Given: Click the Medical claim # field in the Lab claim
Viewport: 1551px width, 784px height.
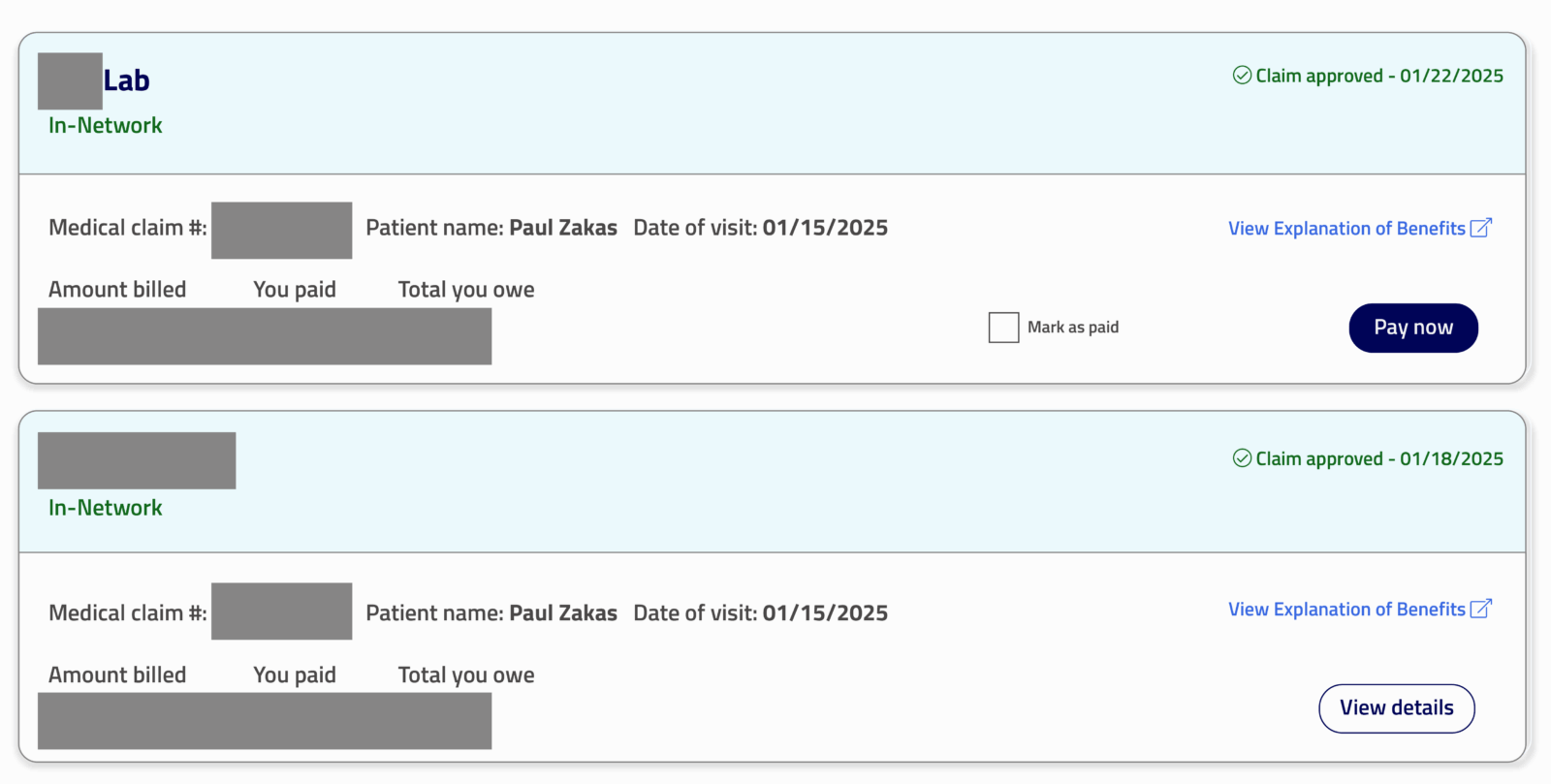Looking at the screenshot, I should (x=281, y=230).
